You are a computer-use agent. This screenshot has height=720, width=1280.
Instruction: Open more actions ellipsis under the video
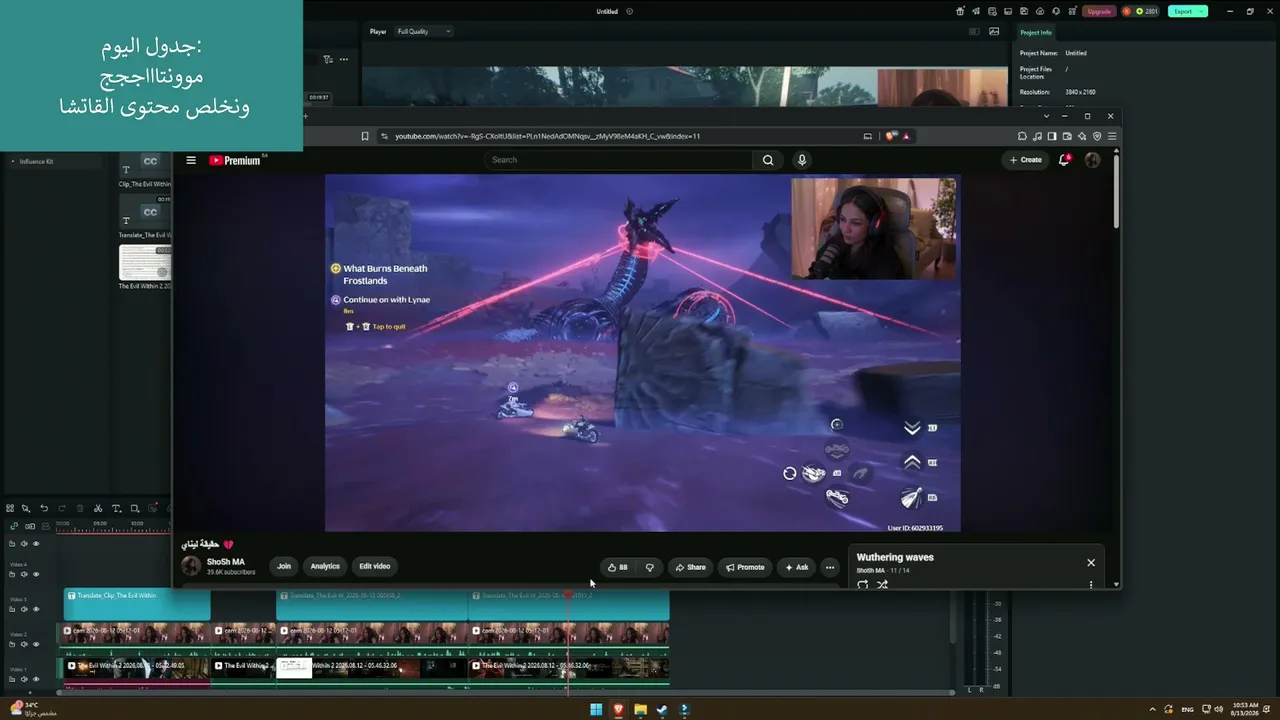click(x=829, y=567)
